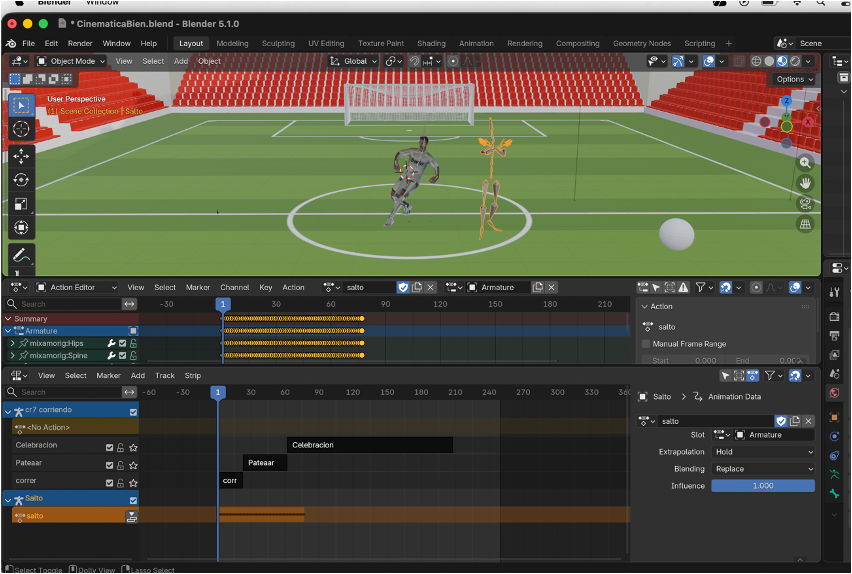Select the Celebracion NLA strip

(369, 445)
